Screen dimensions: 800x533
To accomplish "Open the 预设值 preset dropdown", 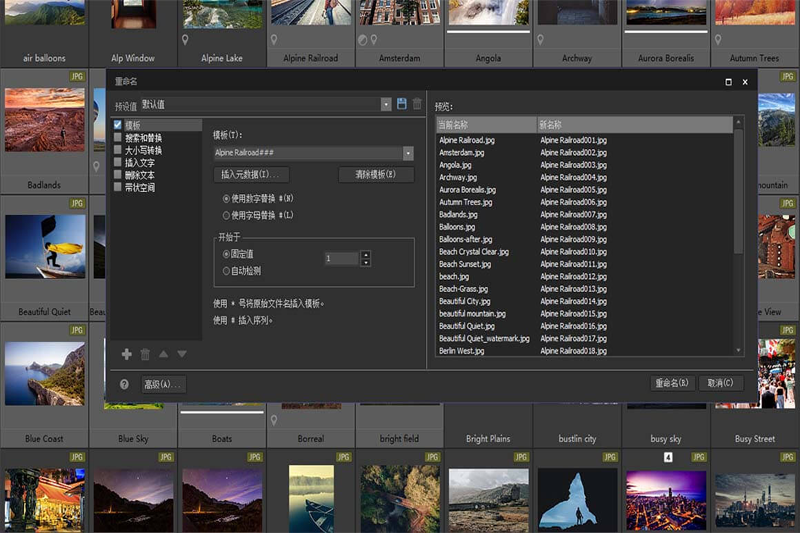I will point(386,104).
